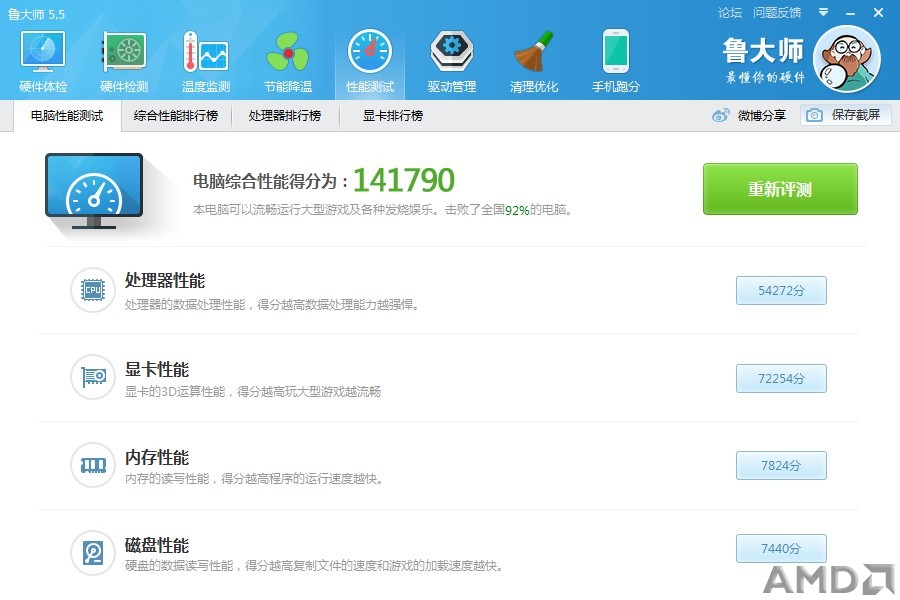Click the camera icon beside 保存截屏

point(814,115)
